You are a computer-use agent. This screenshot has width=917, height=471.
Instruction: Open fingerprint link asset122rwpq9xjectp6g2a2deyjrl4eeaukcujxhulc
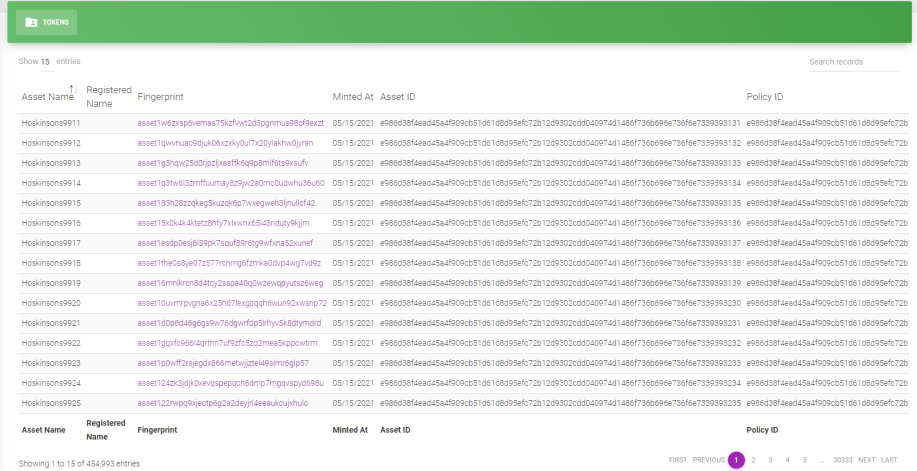[x=223, y=403]
